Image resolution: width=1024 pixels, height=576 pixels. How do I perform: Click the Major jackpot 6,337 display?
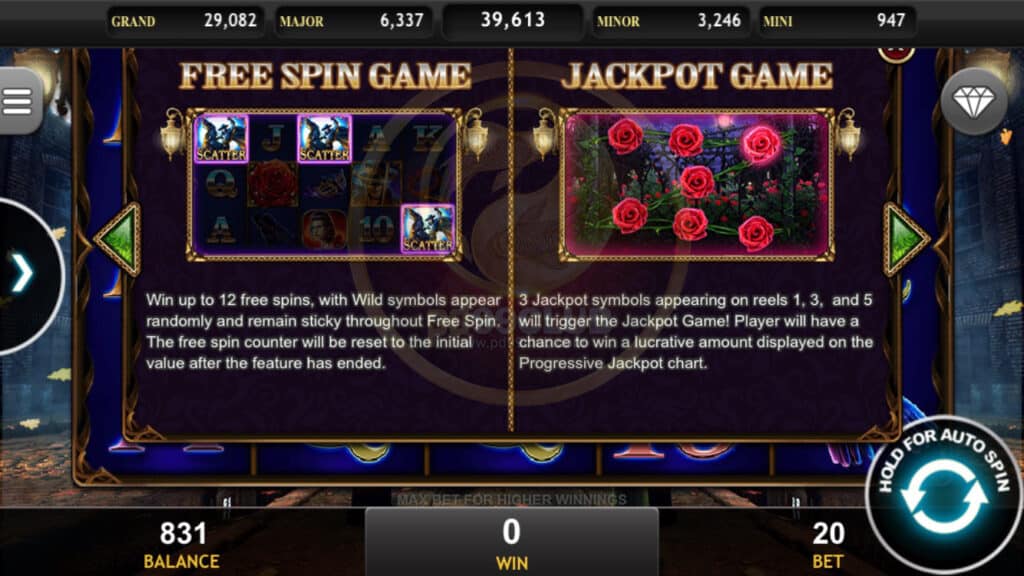click(x=353, y=21)
